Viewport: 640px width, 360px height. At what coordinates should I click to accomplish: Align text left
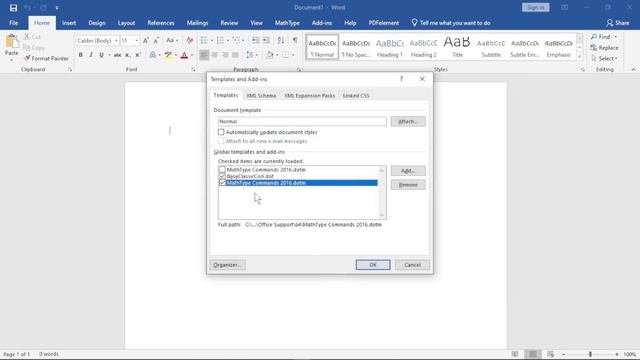(x=204, y=55)
